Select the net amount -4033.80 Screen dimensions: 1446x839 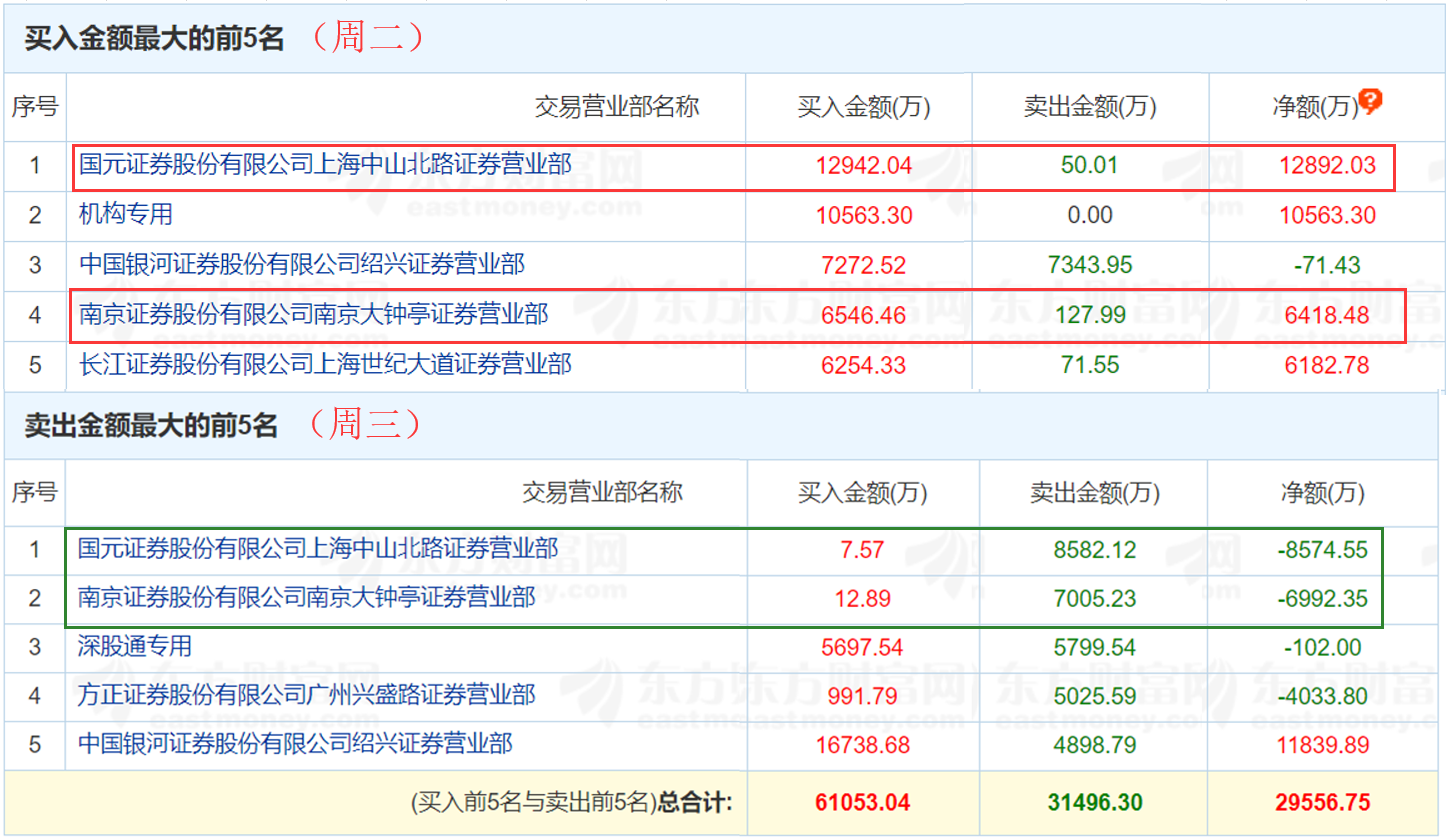[1323, 696]
